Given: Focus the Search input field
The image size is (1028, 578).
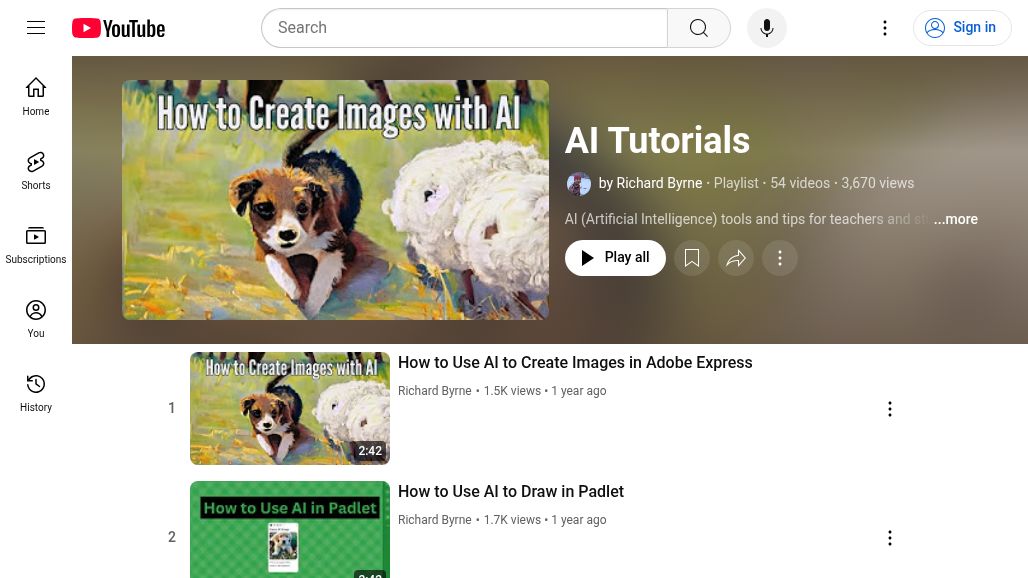Looking at the screenshot, I should coord(465,28).
